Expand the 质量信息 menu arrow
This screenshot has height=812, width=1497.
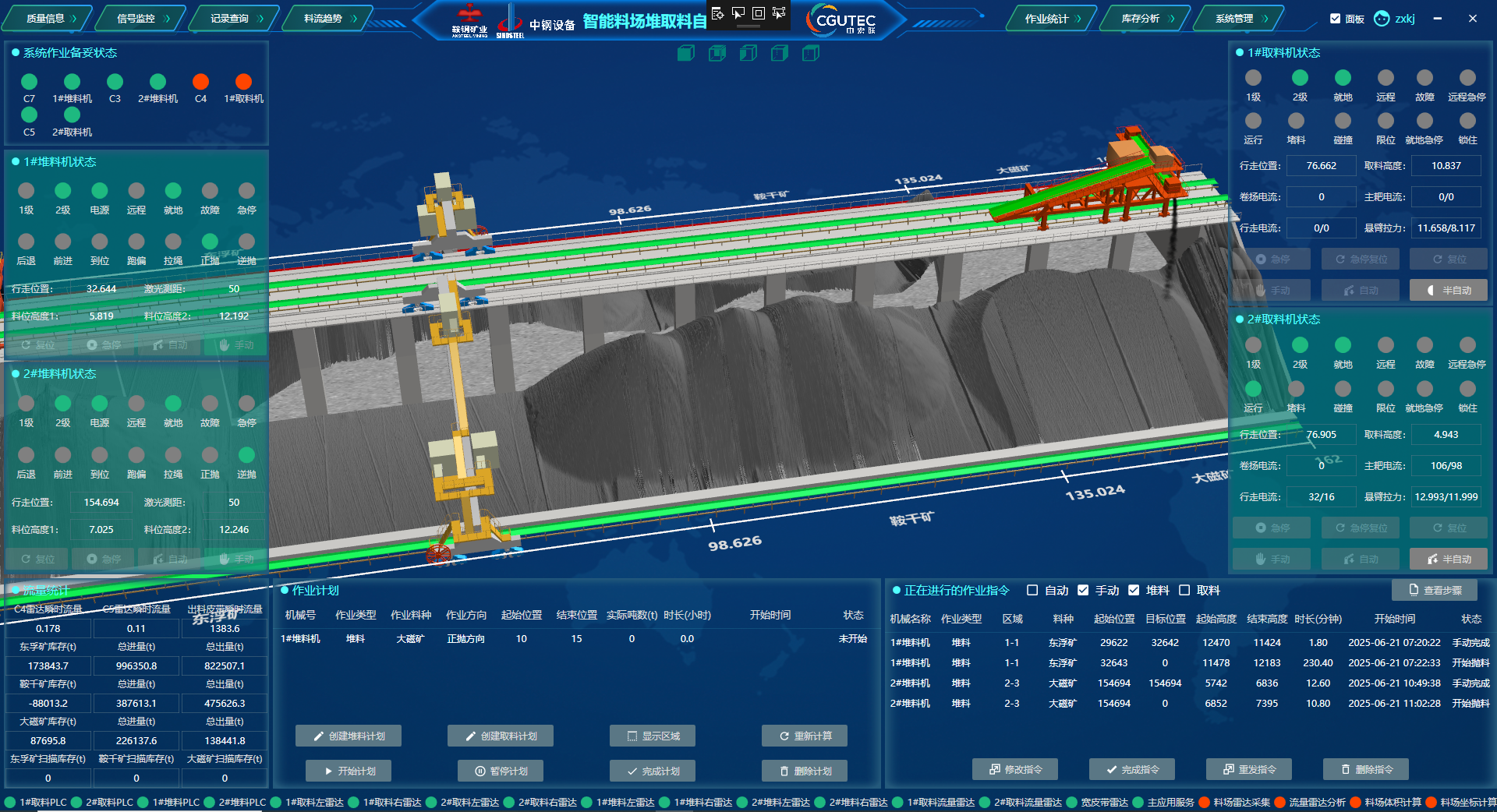(73, 18)
